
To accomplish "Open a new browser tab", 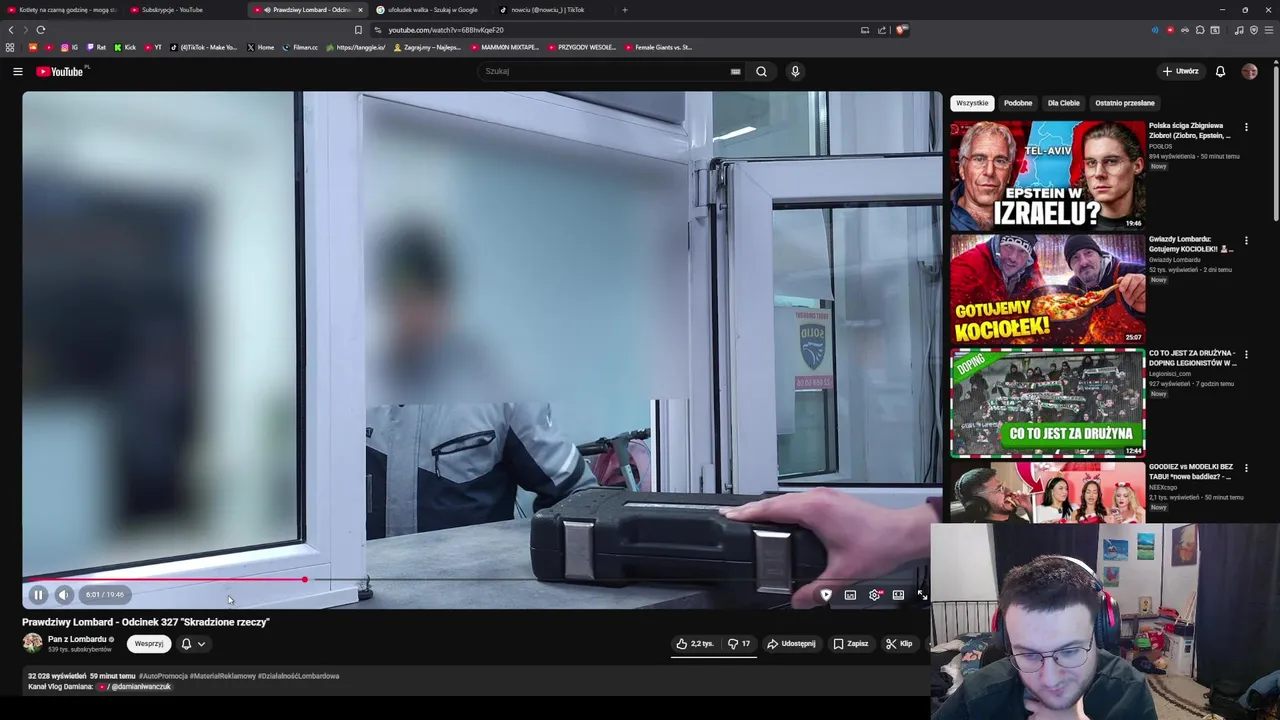I will click(625, 10).
